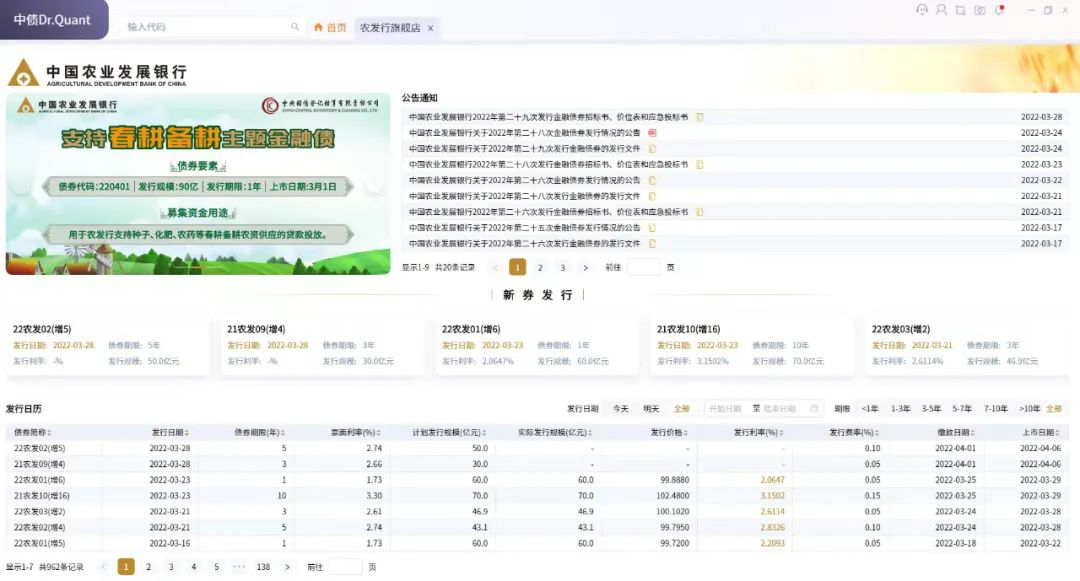The height and width of the screenshot is (581, 1080).
Task: Open customer service headset icon
Action: click(x=922, y=10)
